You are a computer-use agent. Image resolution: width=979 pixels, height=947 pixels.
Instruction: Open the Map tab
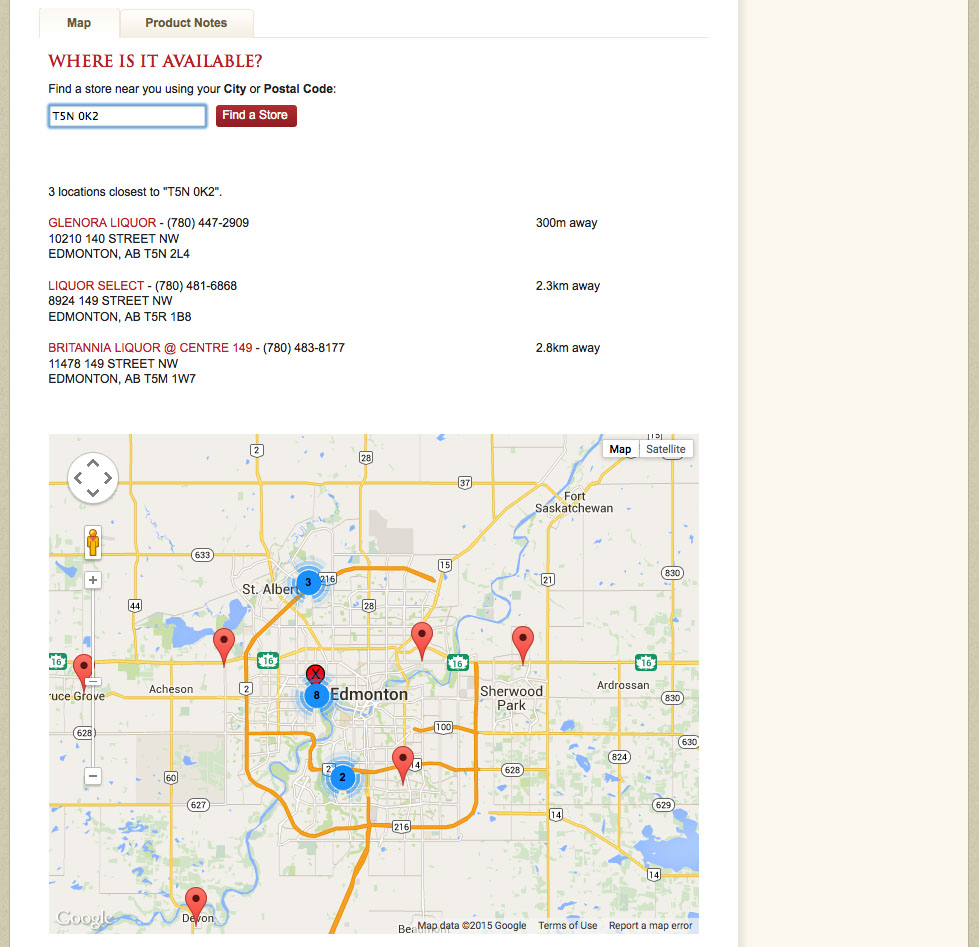79,23
